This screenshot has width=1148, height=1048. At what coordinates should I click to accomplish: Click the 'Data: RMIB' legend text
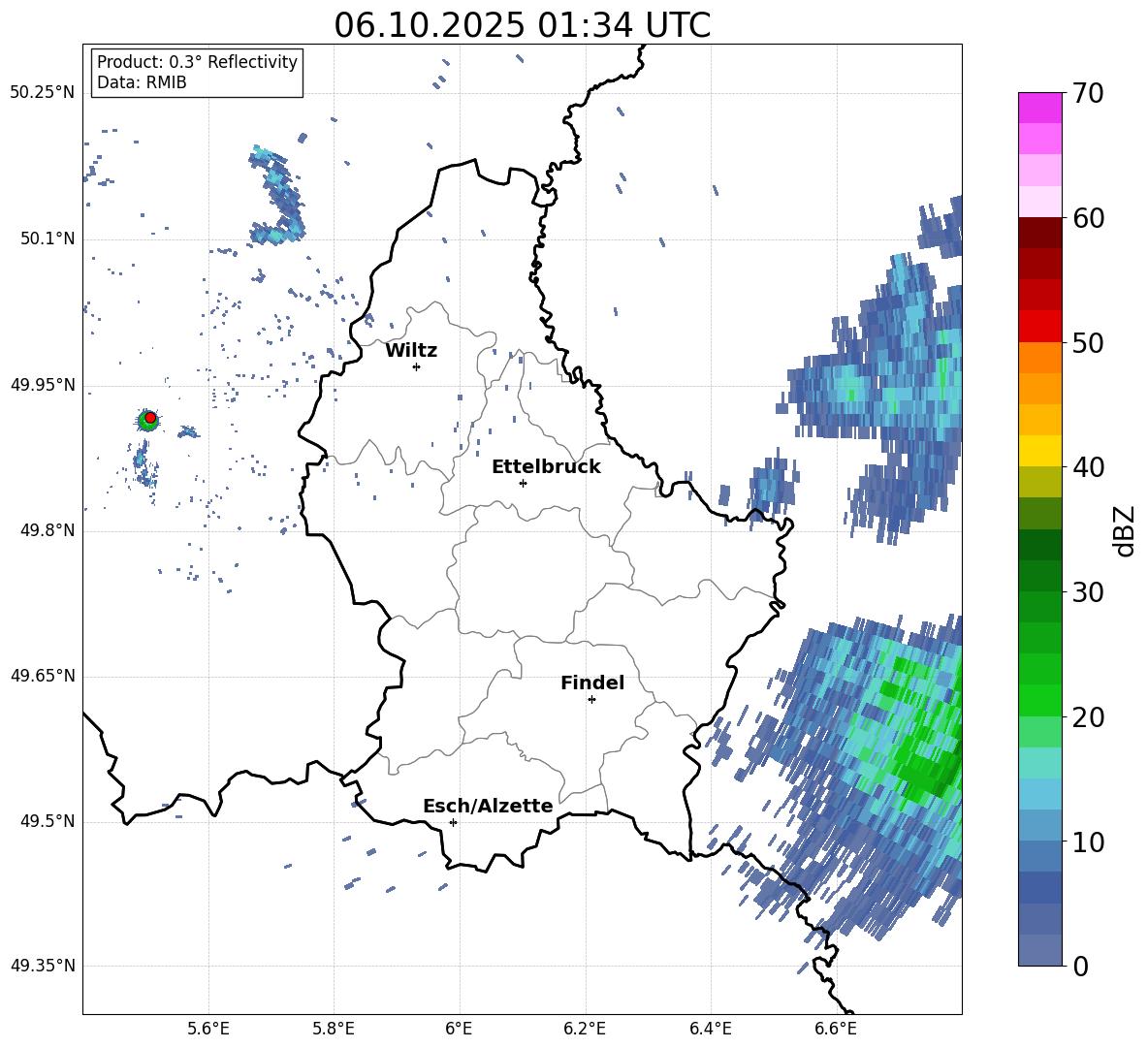click(x=142, y=82)
